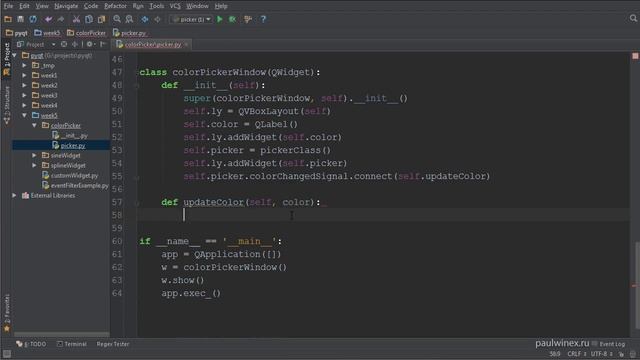The height and width of the screenshot is (360, 640).
Task: Click the Synchronize toolbar icon
Action: click(33, 19)
